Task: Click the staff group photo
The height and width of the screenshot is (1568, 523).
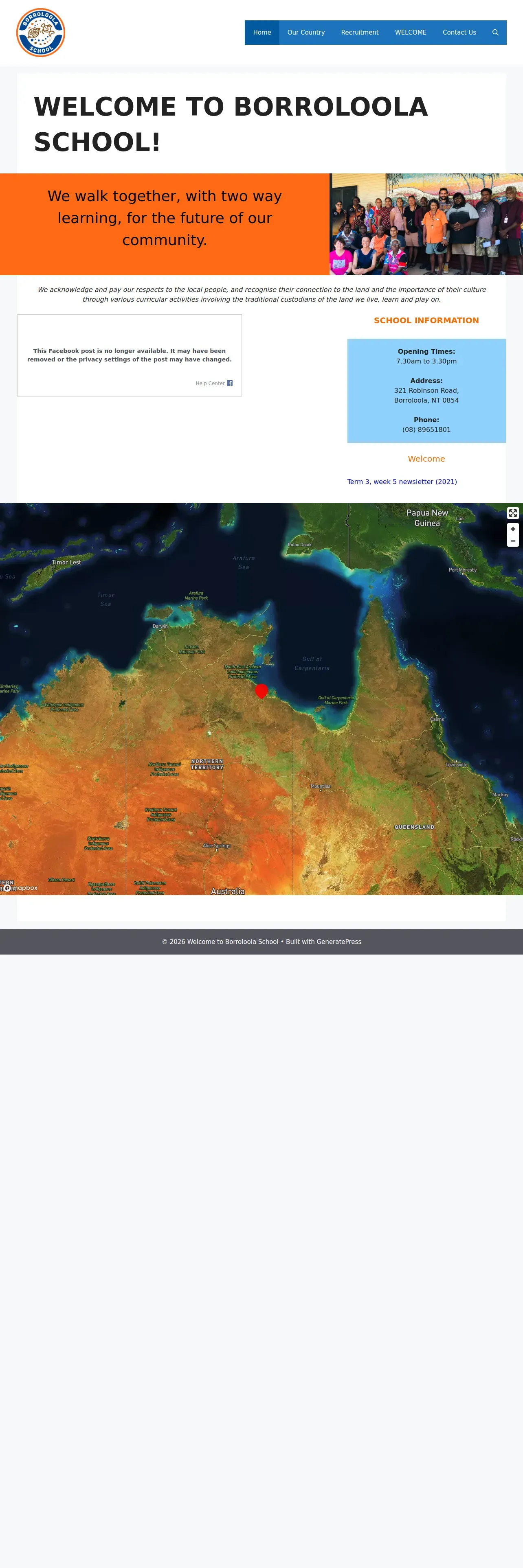Action: pos(426,224)
